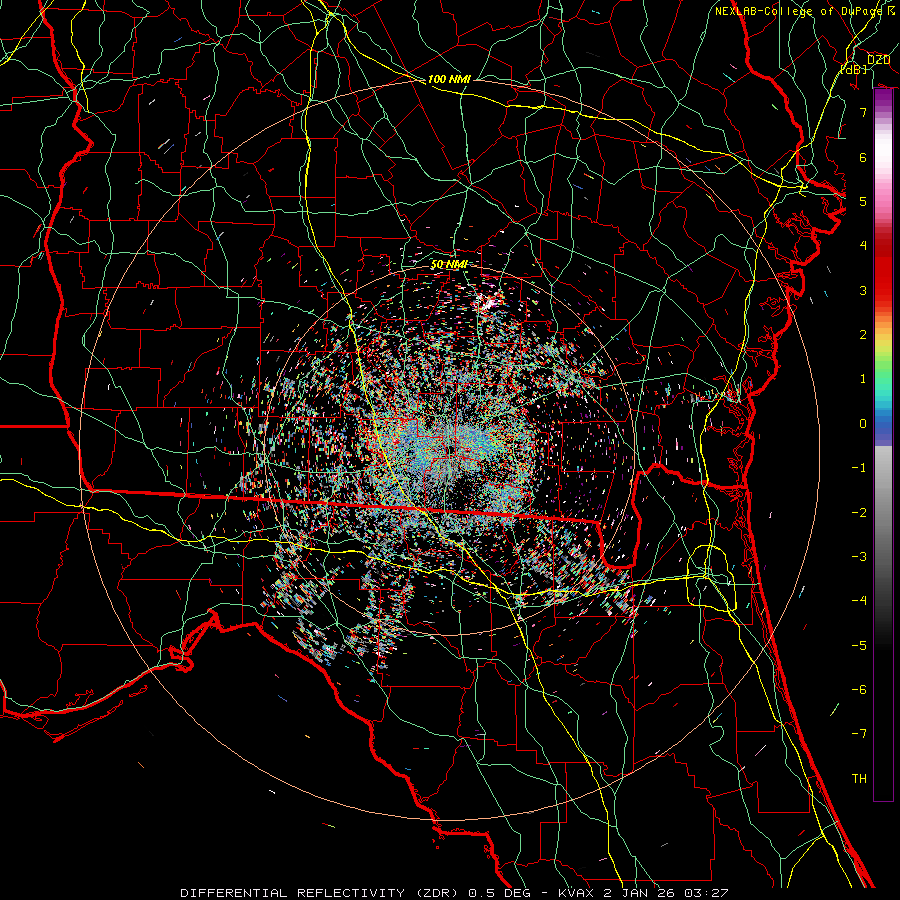Click the -7 value on the scale
Image resolution: width=900 pixels, height=900 pixels.
tap(859, 734)
